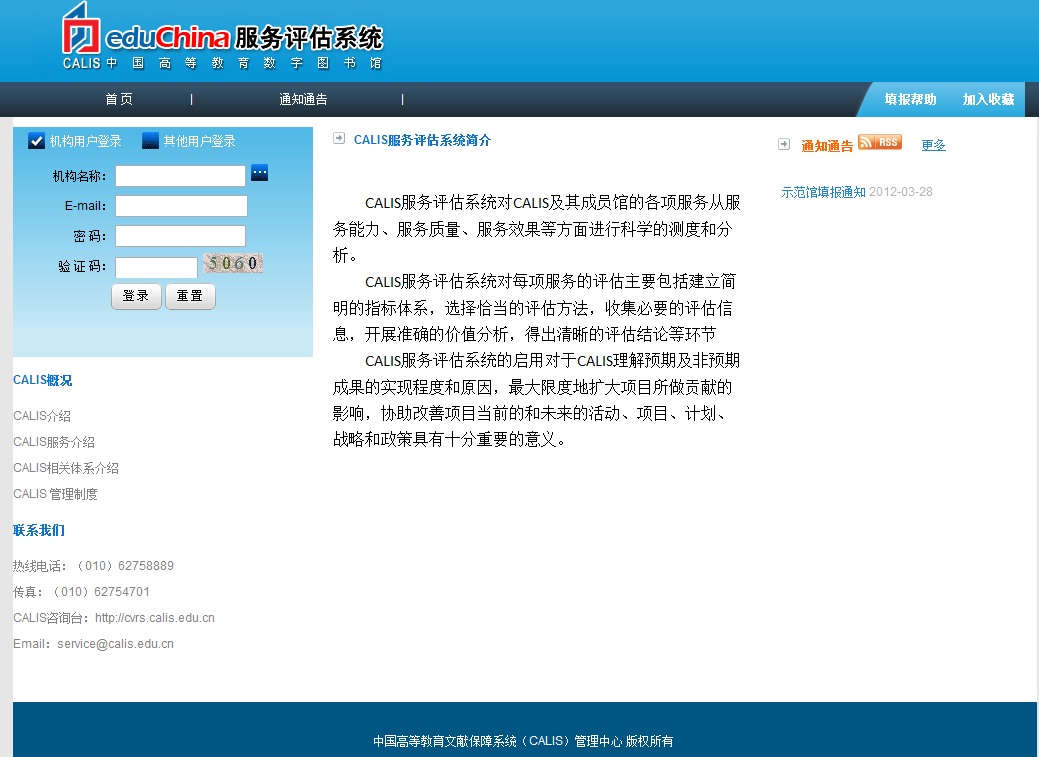Open CALIS服务介绍 link
1039x757 pixels.
tap(54, 442)
